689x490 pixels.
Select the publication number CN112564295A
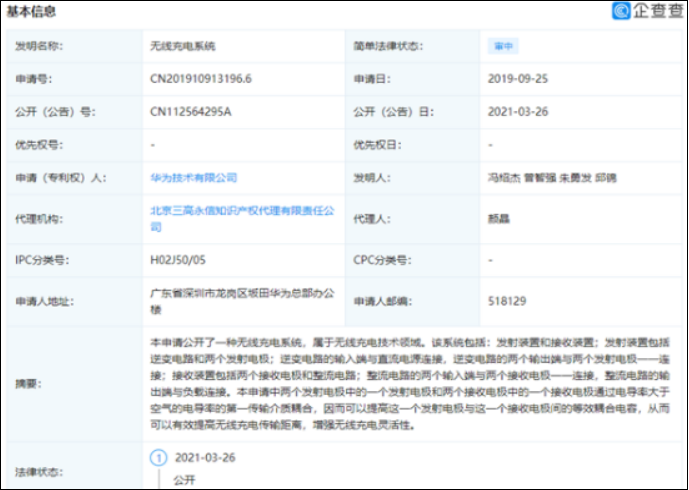191,112
